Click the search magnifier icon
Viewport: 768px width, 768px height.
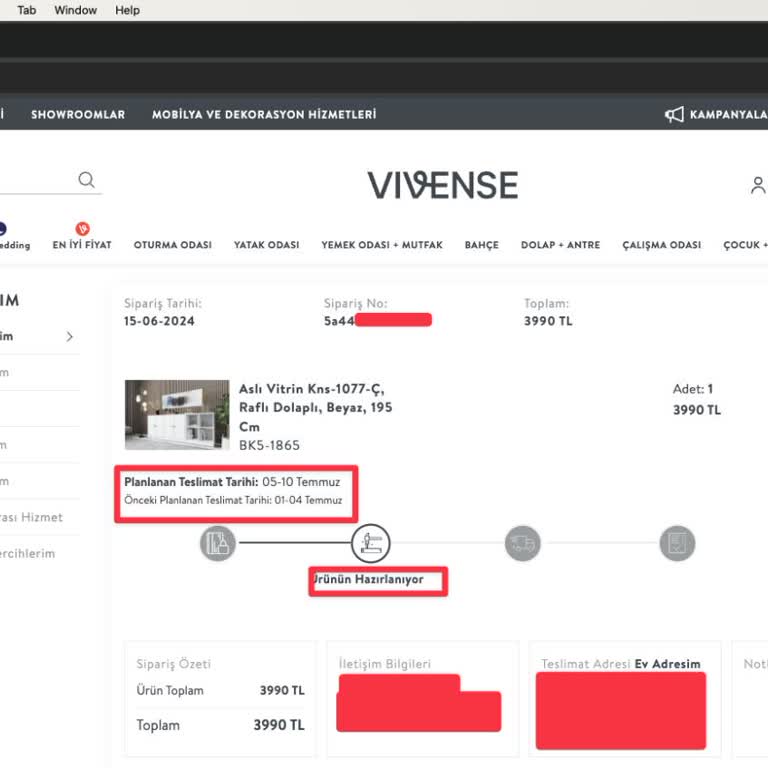[x=86, y=180]
